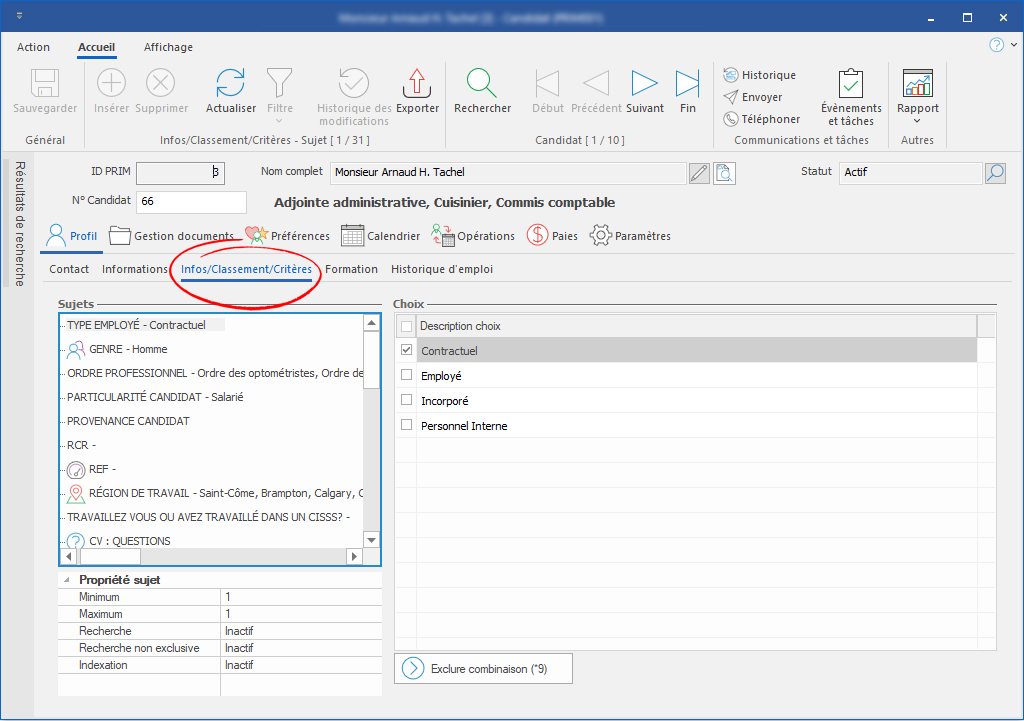Click the Rechercher magnifier icon
This screenshot has height=721, width=1024.
[482, 84]
